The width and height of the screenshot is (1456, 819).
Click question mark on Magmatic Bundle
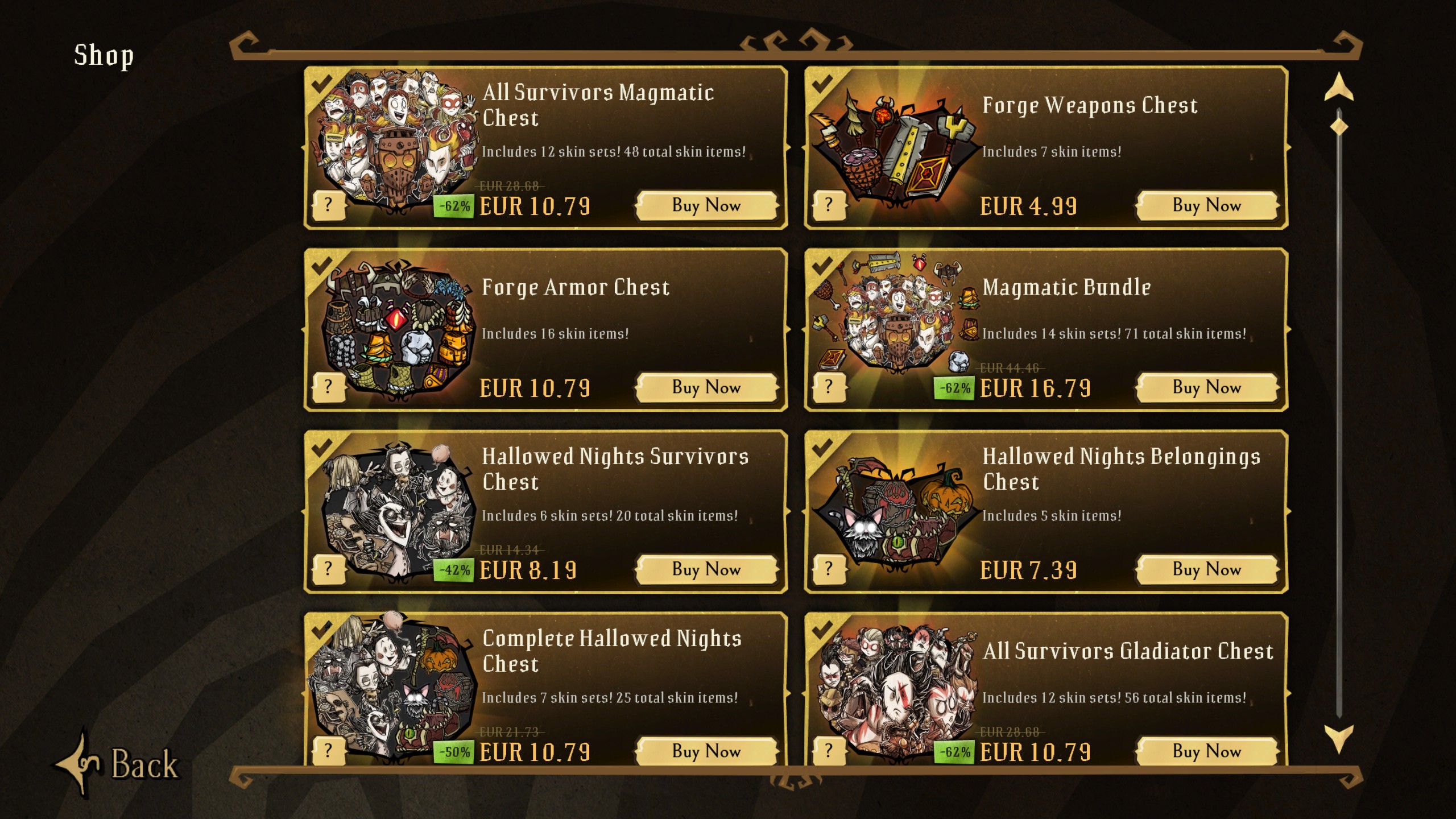pyautogui.click(x=829, y=387)
